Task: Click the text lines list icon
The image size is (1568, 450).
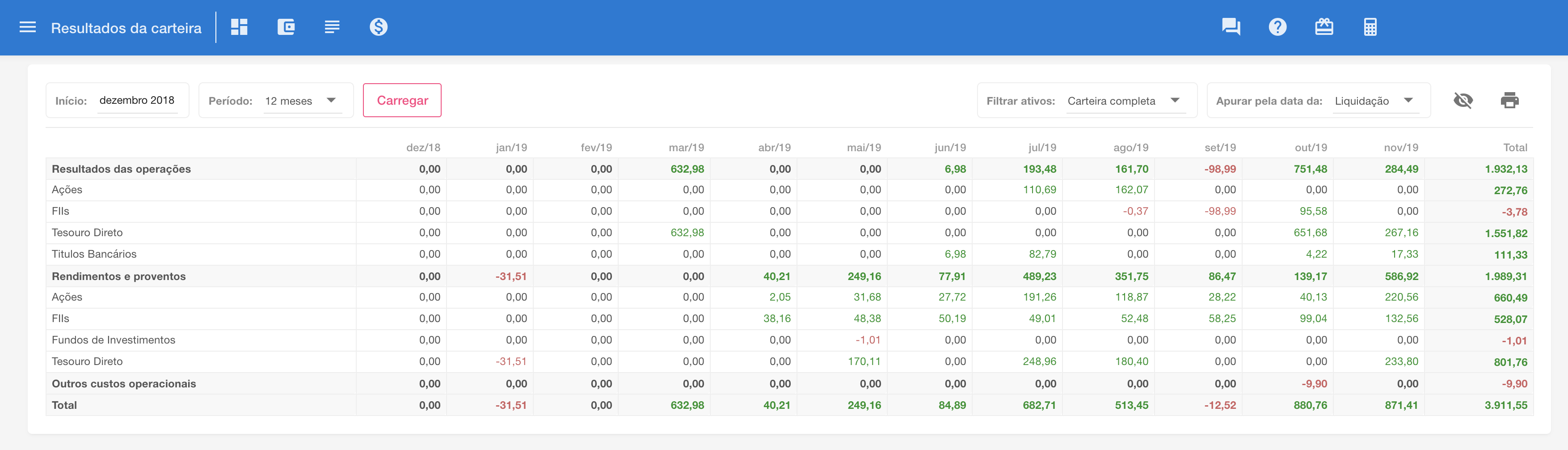Action: [332, 27]
